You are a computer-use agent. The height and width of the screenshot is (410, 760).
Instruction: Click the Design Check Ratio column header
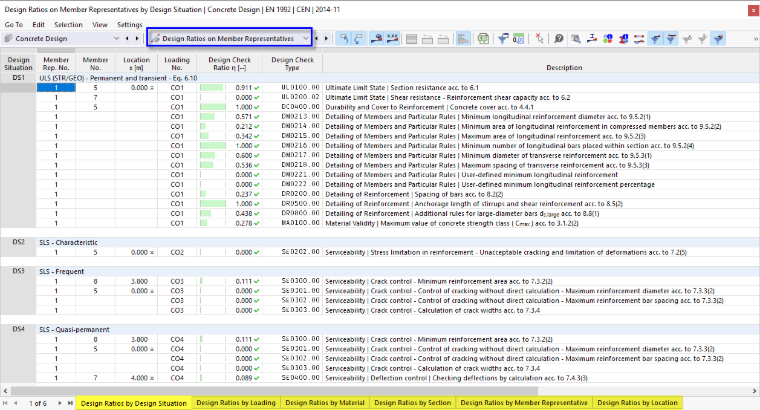[230, 63]
